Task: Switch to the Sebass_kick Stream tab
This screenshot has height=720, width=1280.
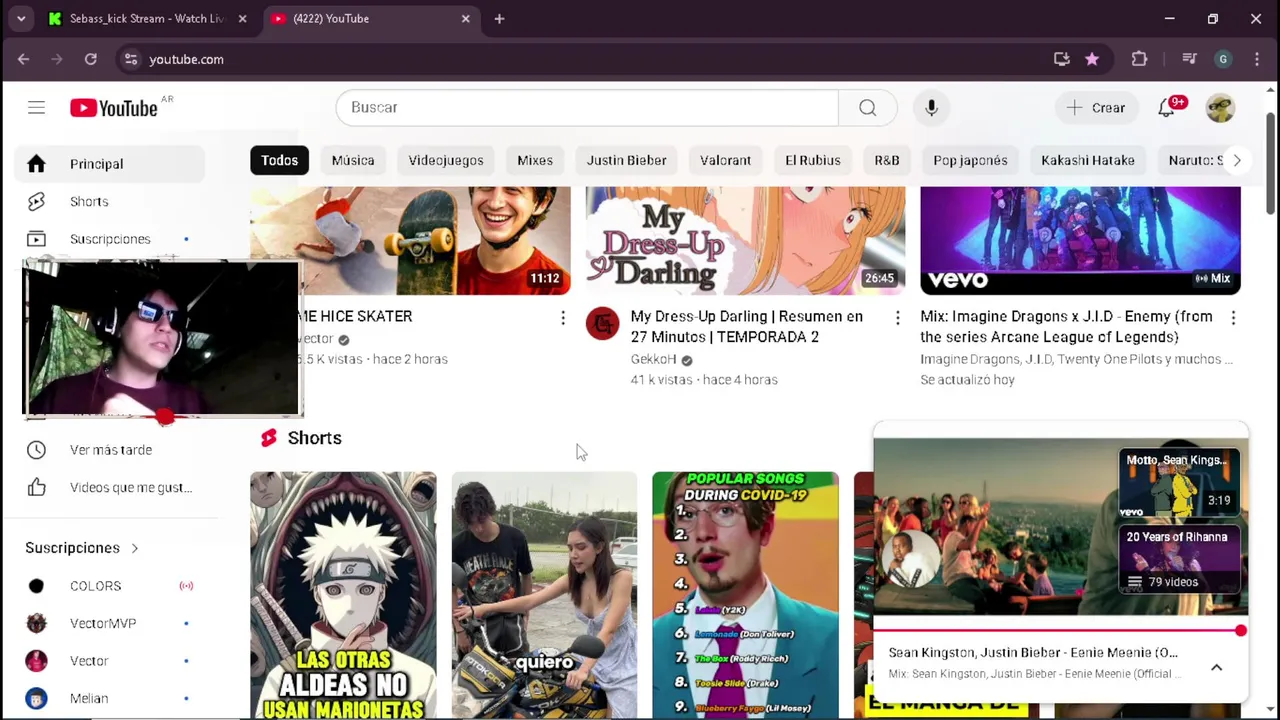Action: click(x=145, y=18)
